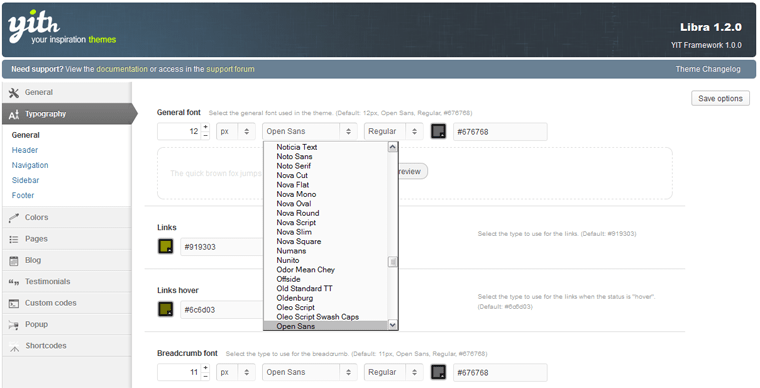Screen dimensions: 760x388
Task: Click the Links color swatch
Action: point(166,247)
